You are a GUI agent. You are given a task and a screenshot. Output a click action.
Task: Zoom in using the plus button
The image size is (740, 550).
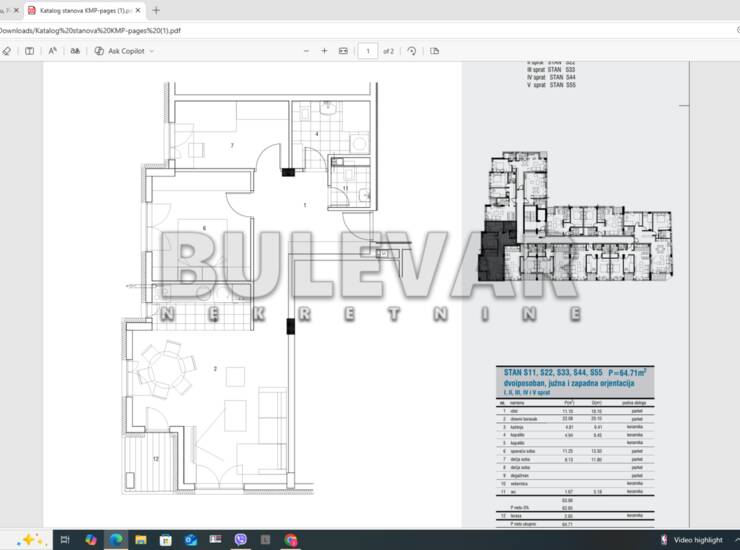[x=324, y=50]
